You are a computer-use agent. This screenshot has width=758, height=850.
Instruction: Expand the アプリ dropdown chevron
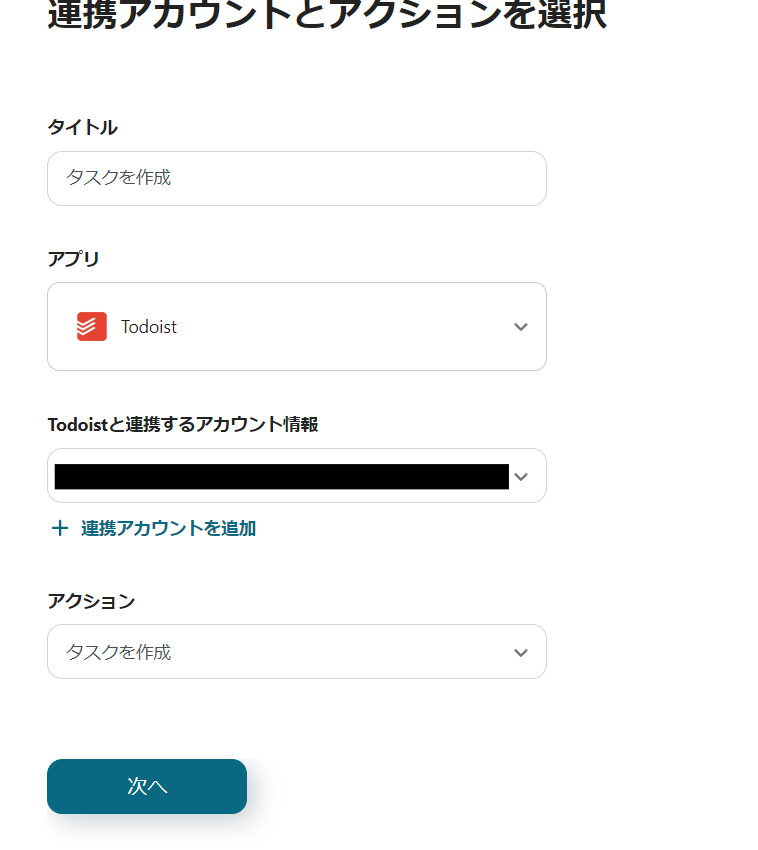pos(520,327)
